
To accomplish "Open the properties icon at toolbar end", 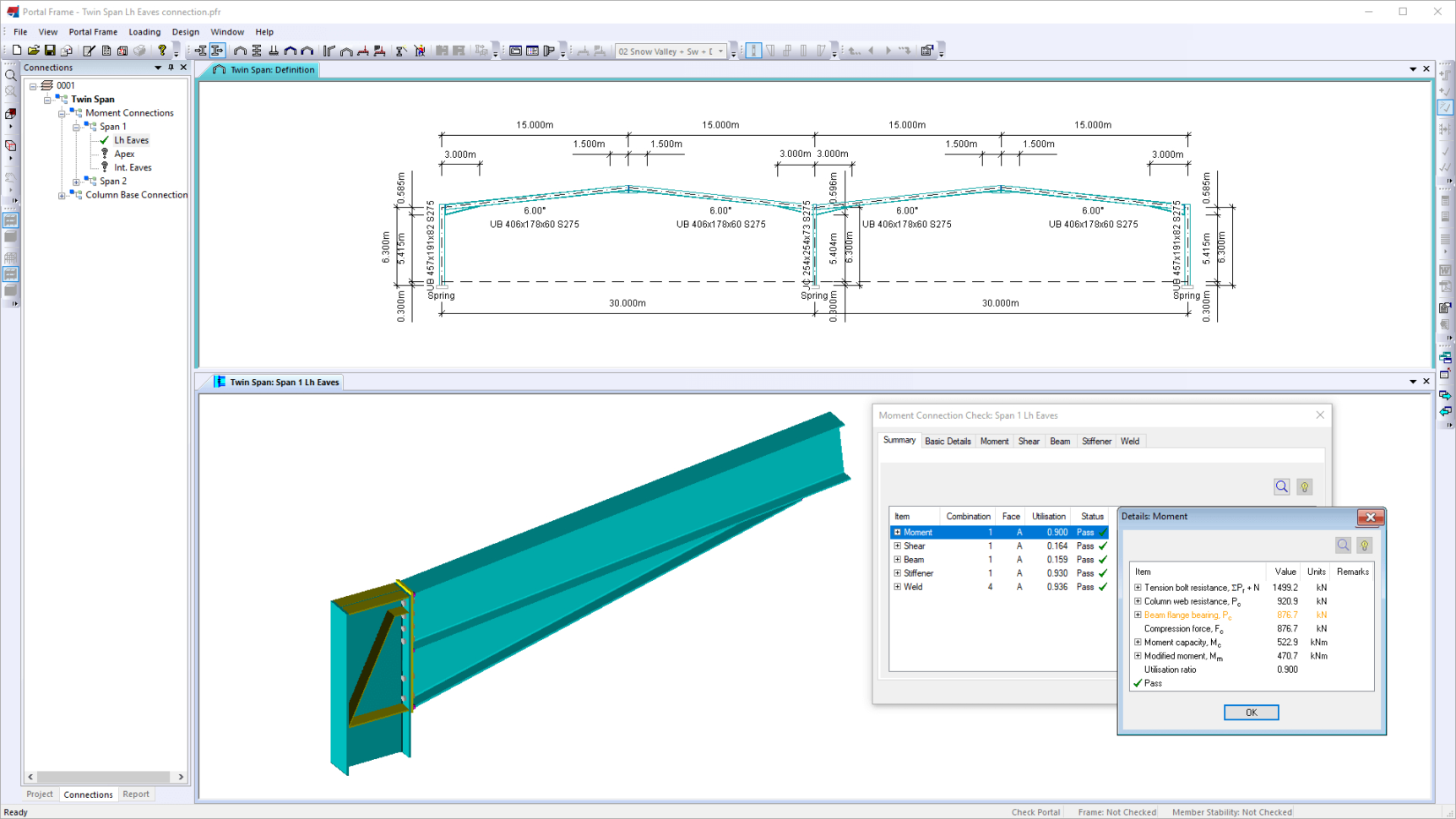I will 926,51.
